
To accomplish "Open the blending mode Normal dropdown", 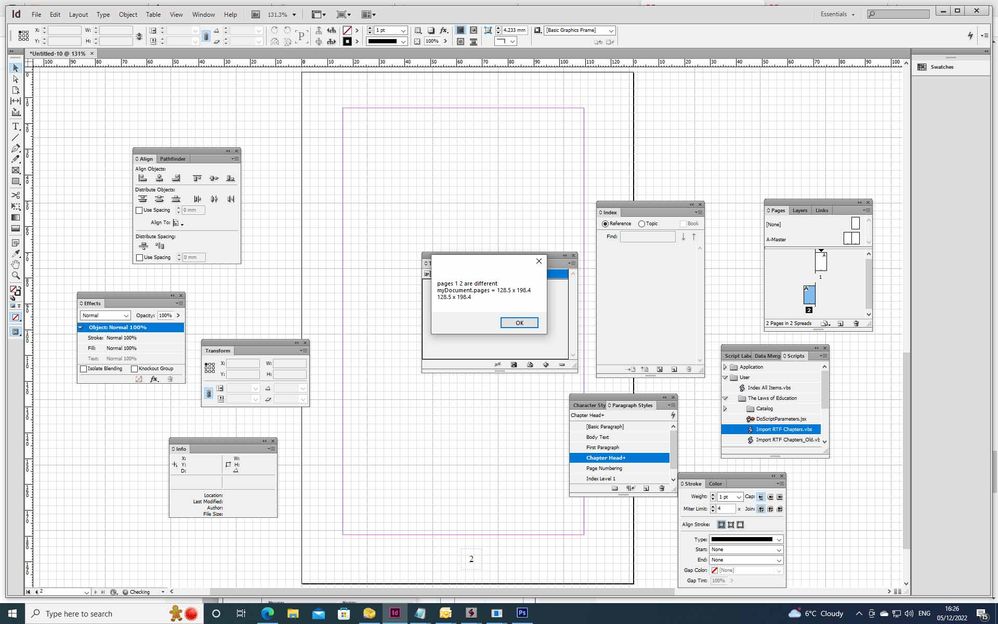I will (x=105, y=315).
